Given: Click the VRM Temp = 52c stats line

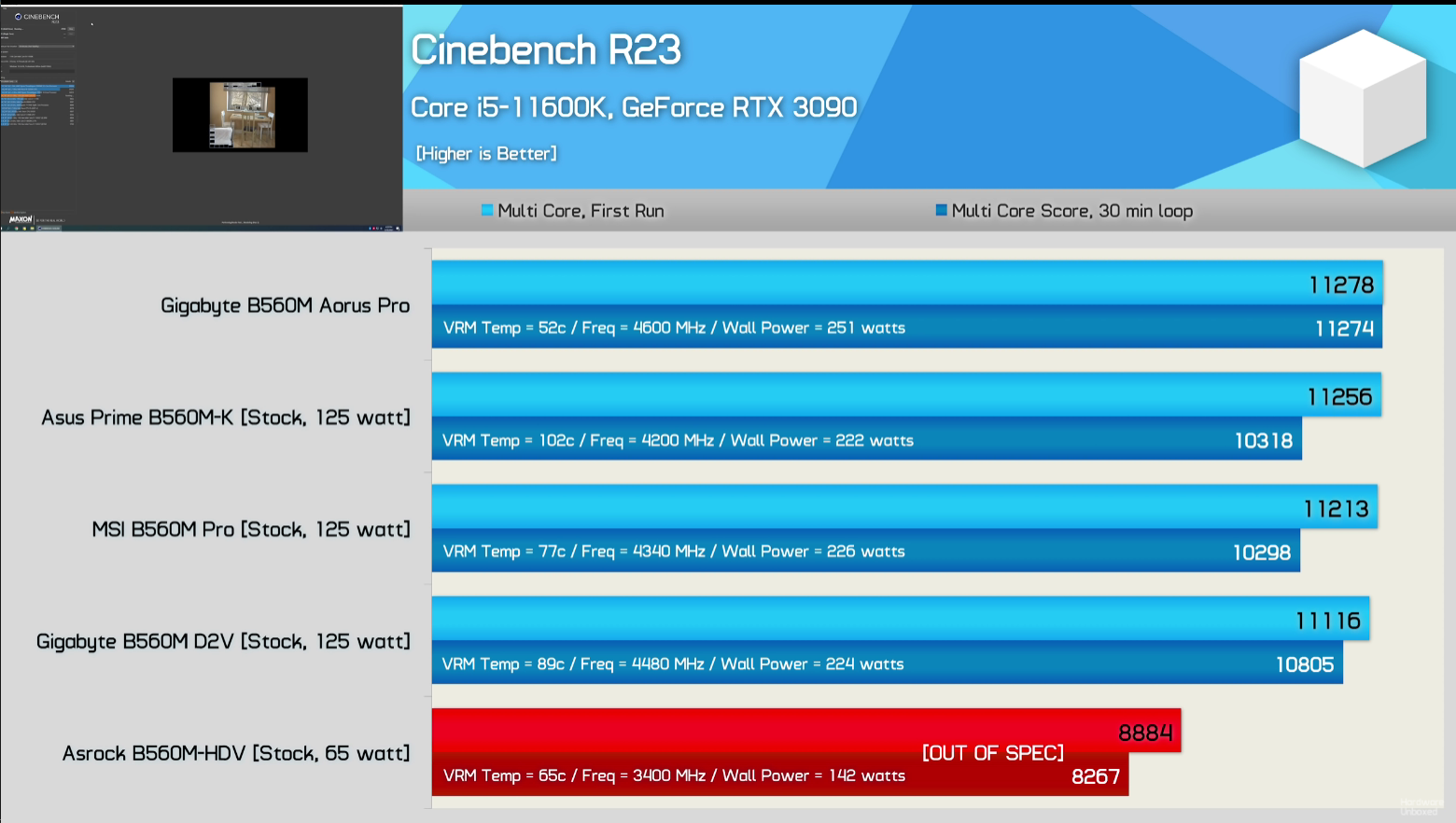Looking at the screenshot, I should 674,328.
